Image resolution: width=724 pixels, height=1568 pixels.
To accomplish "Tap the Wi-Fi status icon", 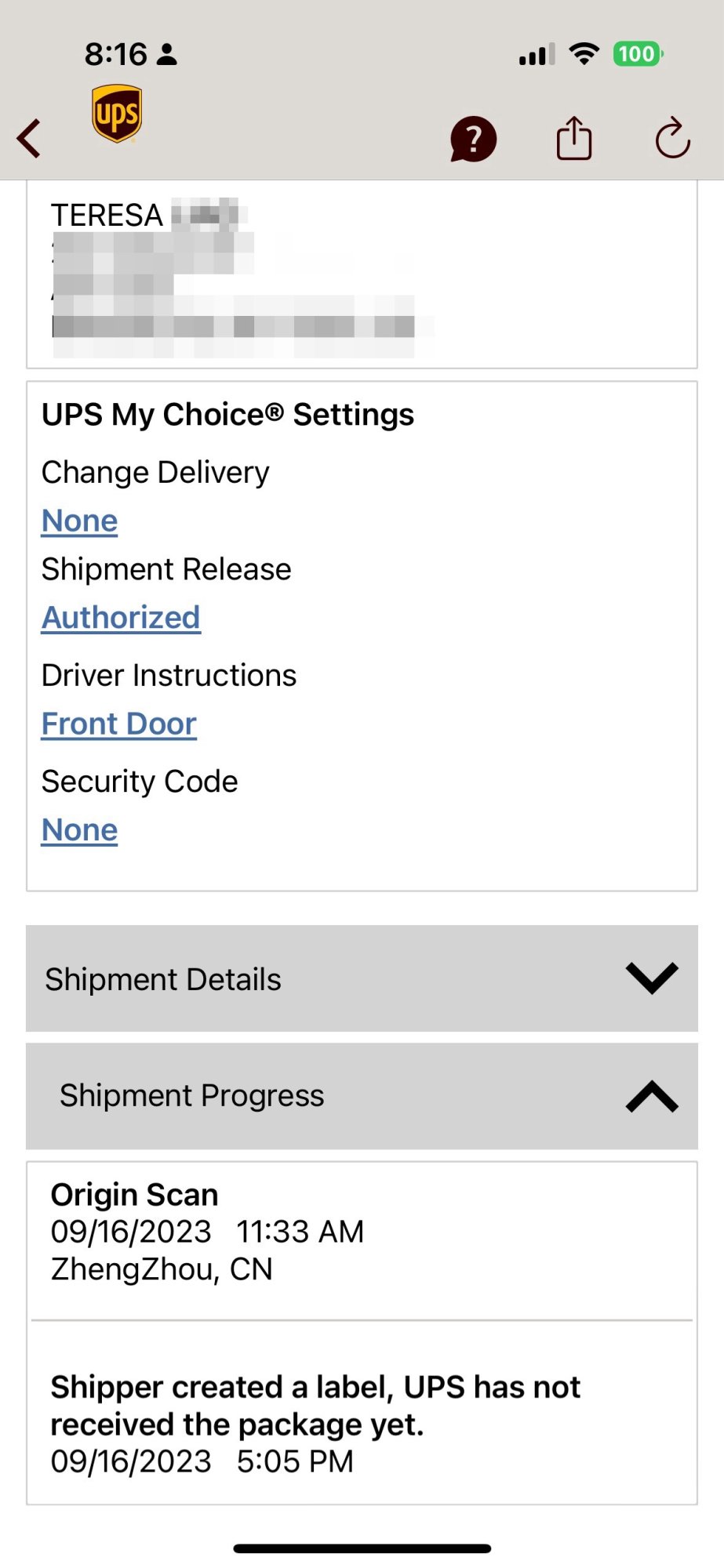I will point(584,54).
